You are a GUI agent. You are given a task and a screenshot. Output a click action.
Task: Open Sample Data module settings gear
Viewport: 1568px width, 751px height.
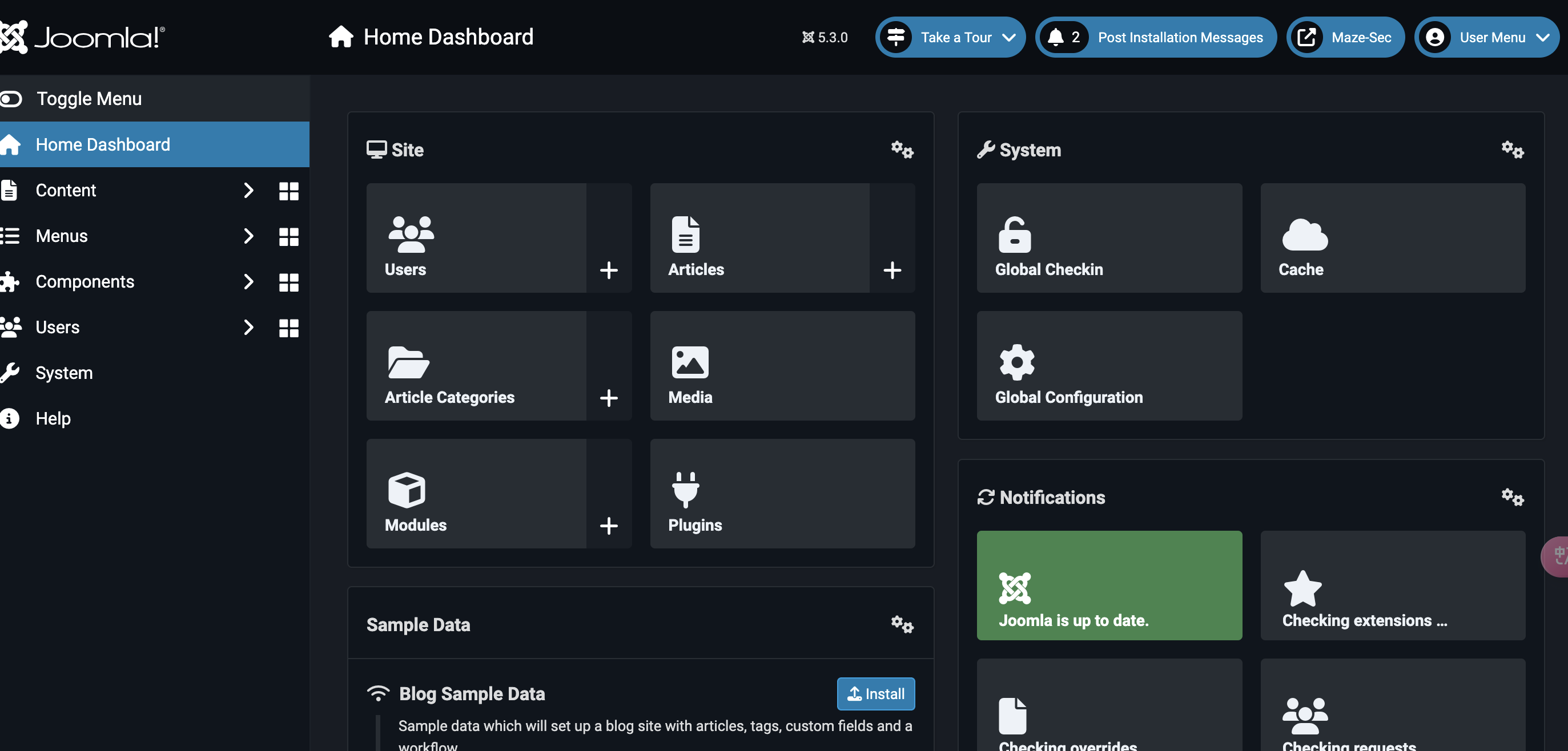click(902, 624)
